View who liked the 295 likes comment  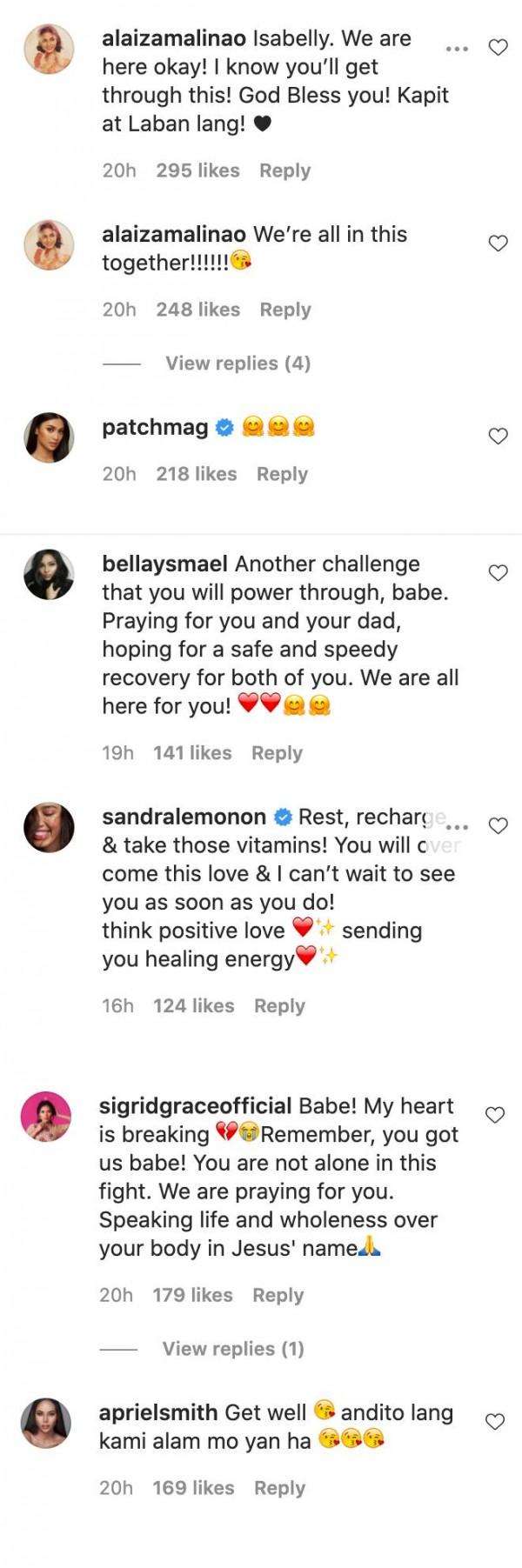[197, 170]
